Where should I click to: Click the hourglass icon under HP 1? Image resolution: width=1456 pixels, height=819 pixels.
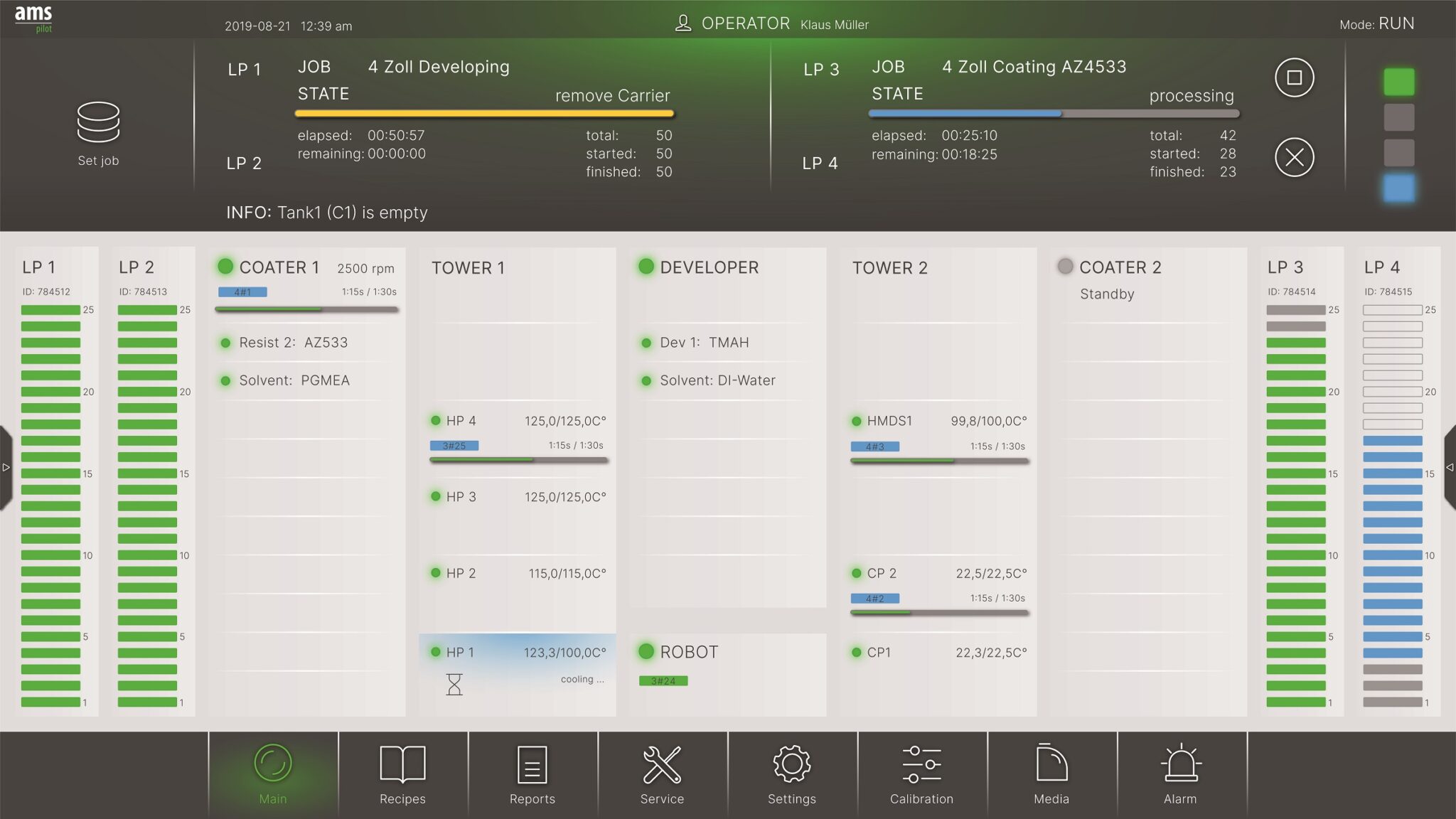[453, 685]
